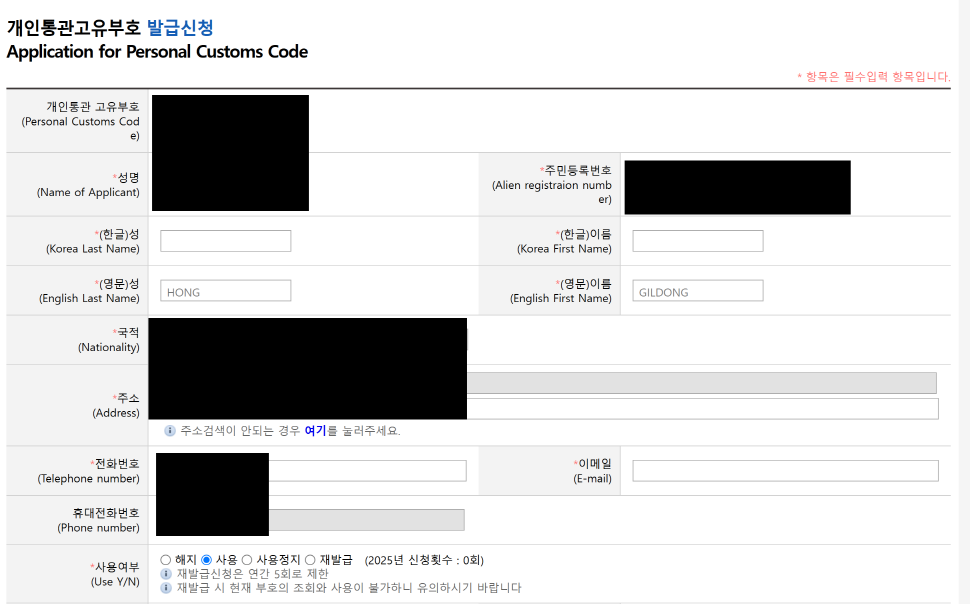The height and width of the screenshot is (604, 970).
Task: Focus the Korea First Name field
Action: tap(697, 241)
